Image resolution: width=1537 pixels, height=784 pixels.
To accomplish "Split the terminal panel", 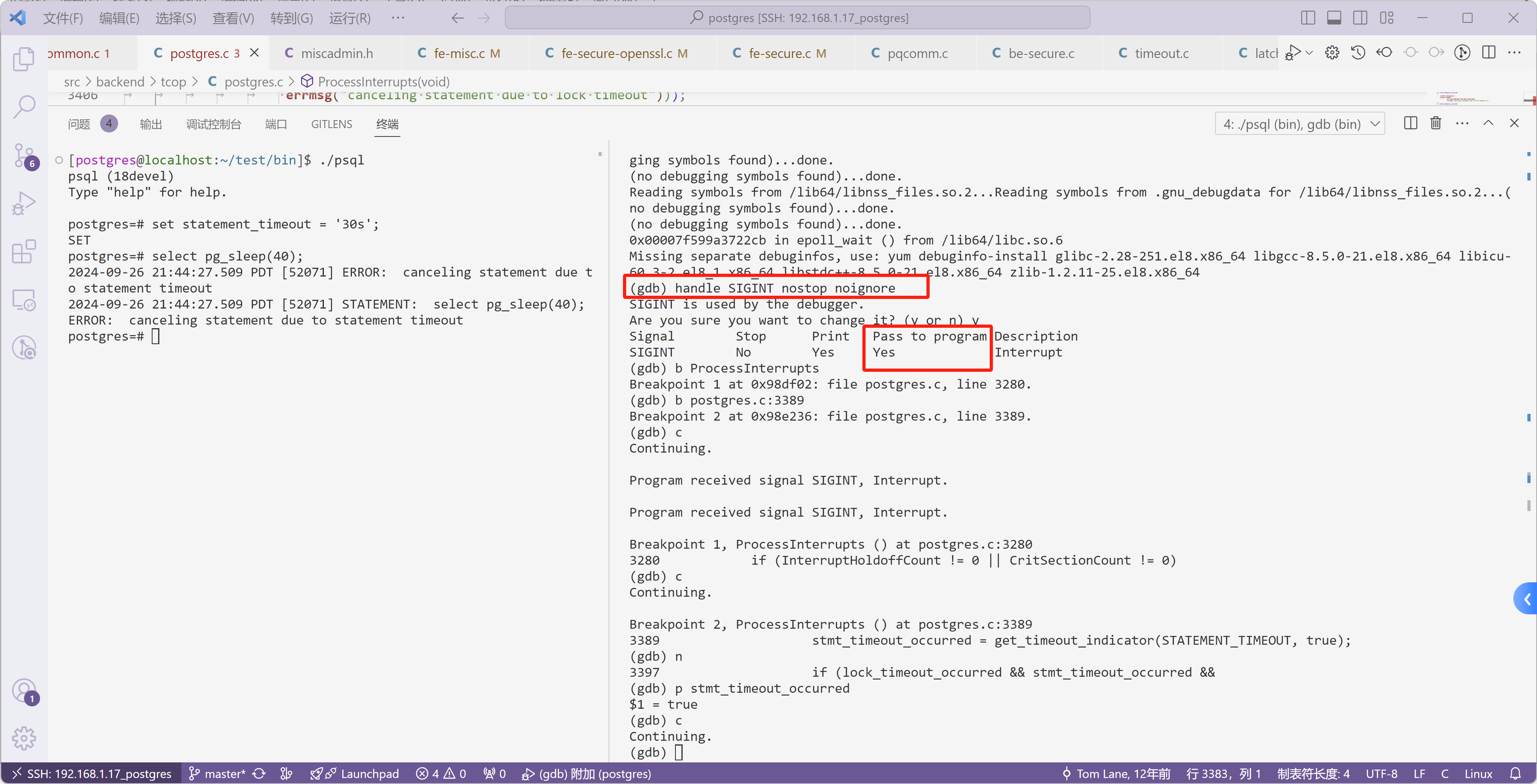I will 1410,123.
